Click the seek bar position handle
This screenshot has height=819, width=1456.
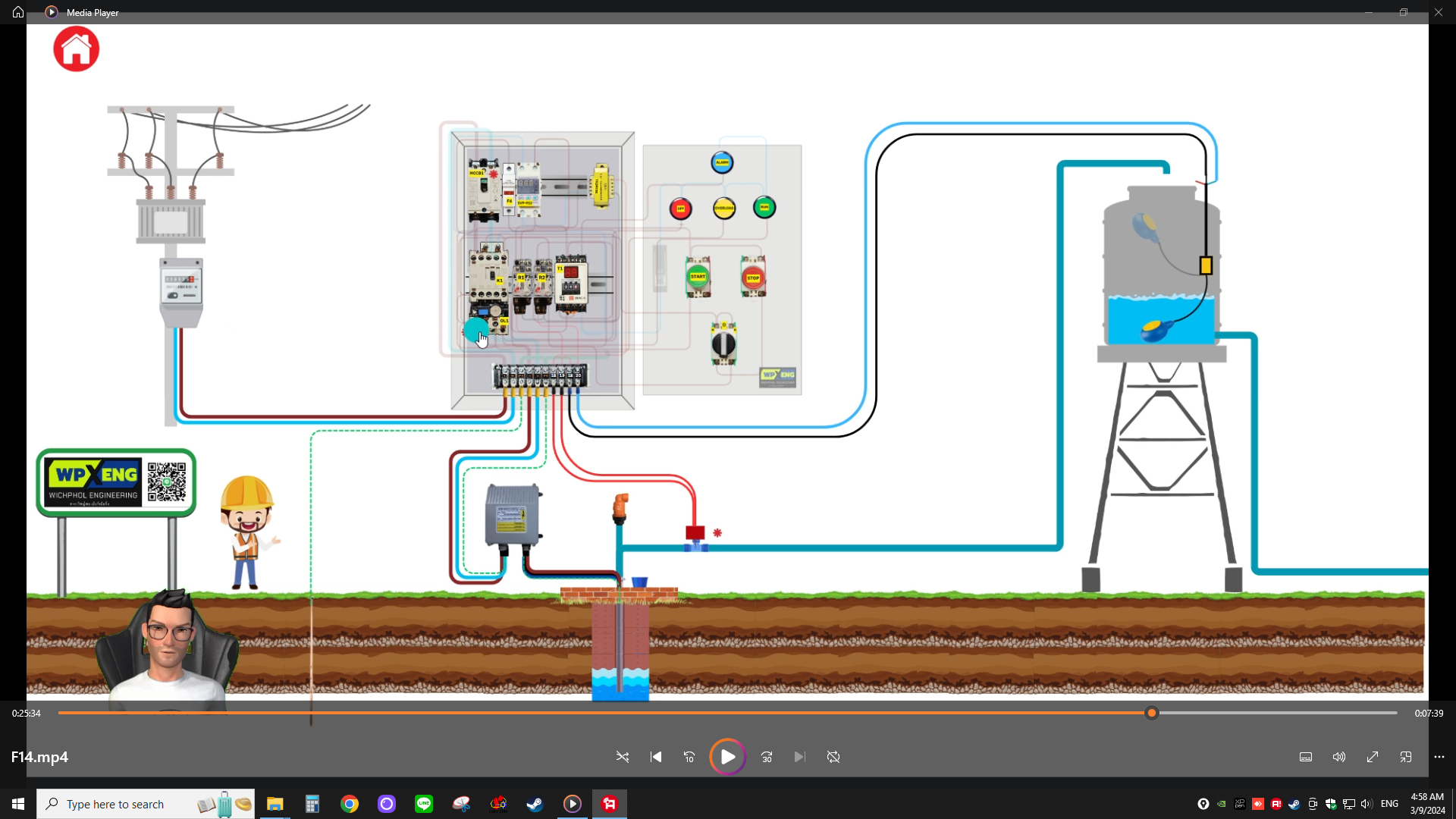1152,713
